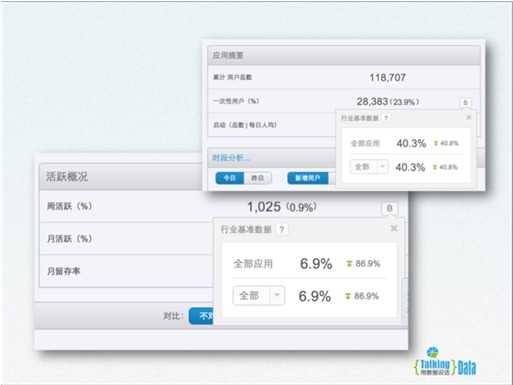The height and width of the screenshot is (385, 513).
Task: Close the 40.3% benchmark popup
Action: [x=468, y=117]
